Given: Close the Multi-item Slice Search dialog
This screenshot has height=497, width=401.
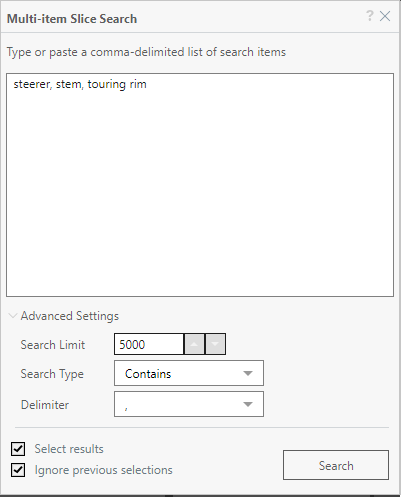Looking at the screenshot, I should 385,16.
